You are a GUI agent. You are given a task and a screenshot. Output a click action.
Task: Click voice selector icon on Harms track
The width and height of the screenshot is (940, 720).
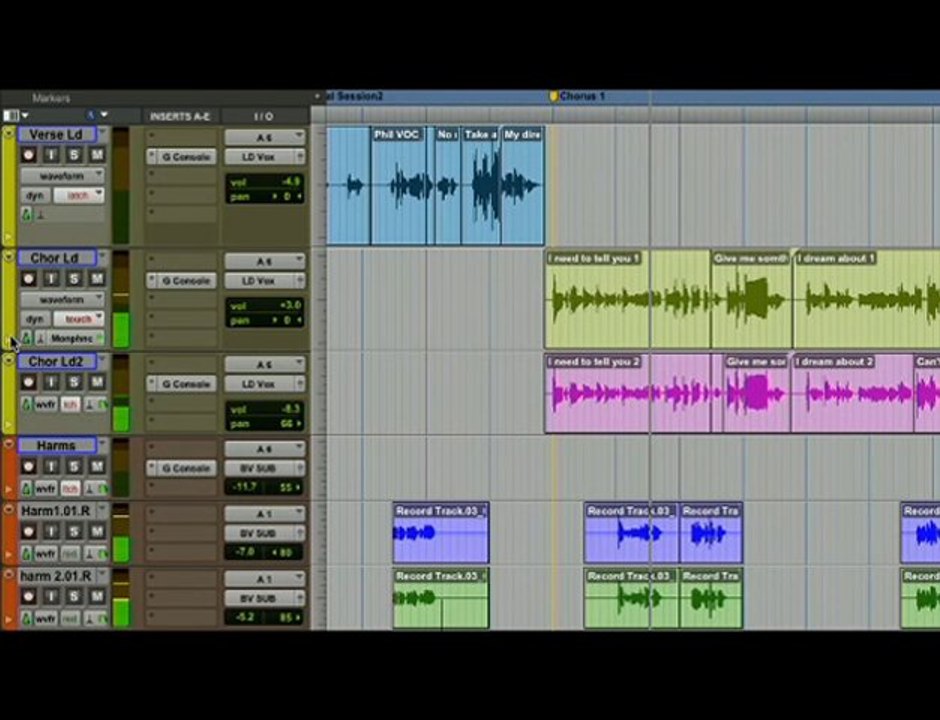coord(26,489)
